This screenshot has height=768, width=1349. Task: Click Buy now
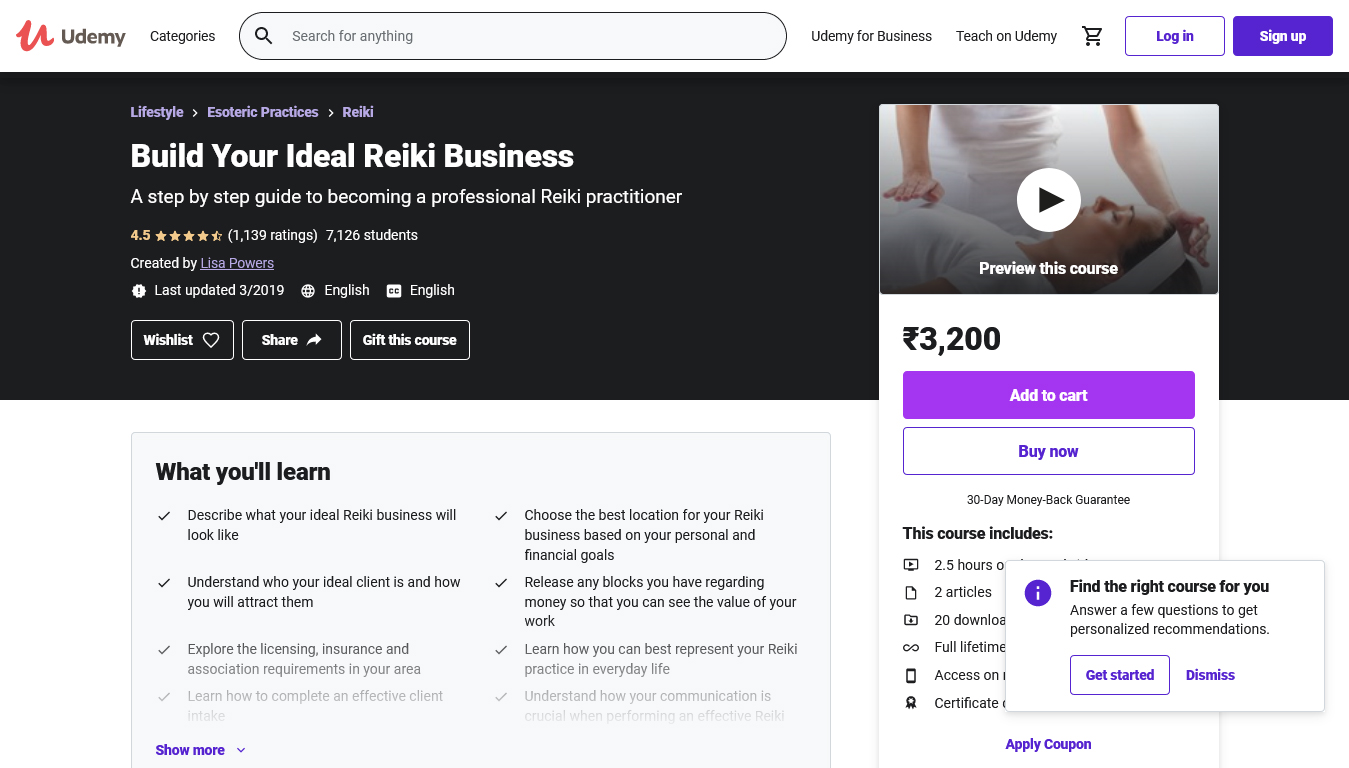pos(1049,451)
